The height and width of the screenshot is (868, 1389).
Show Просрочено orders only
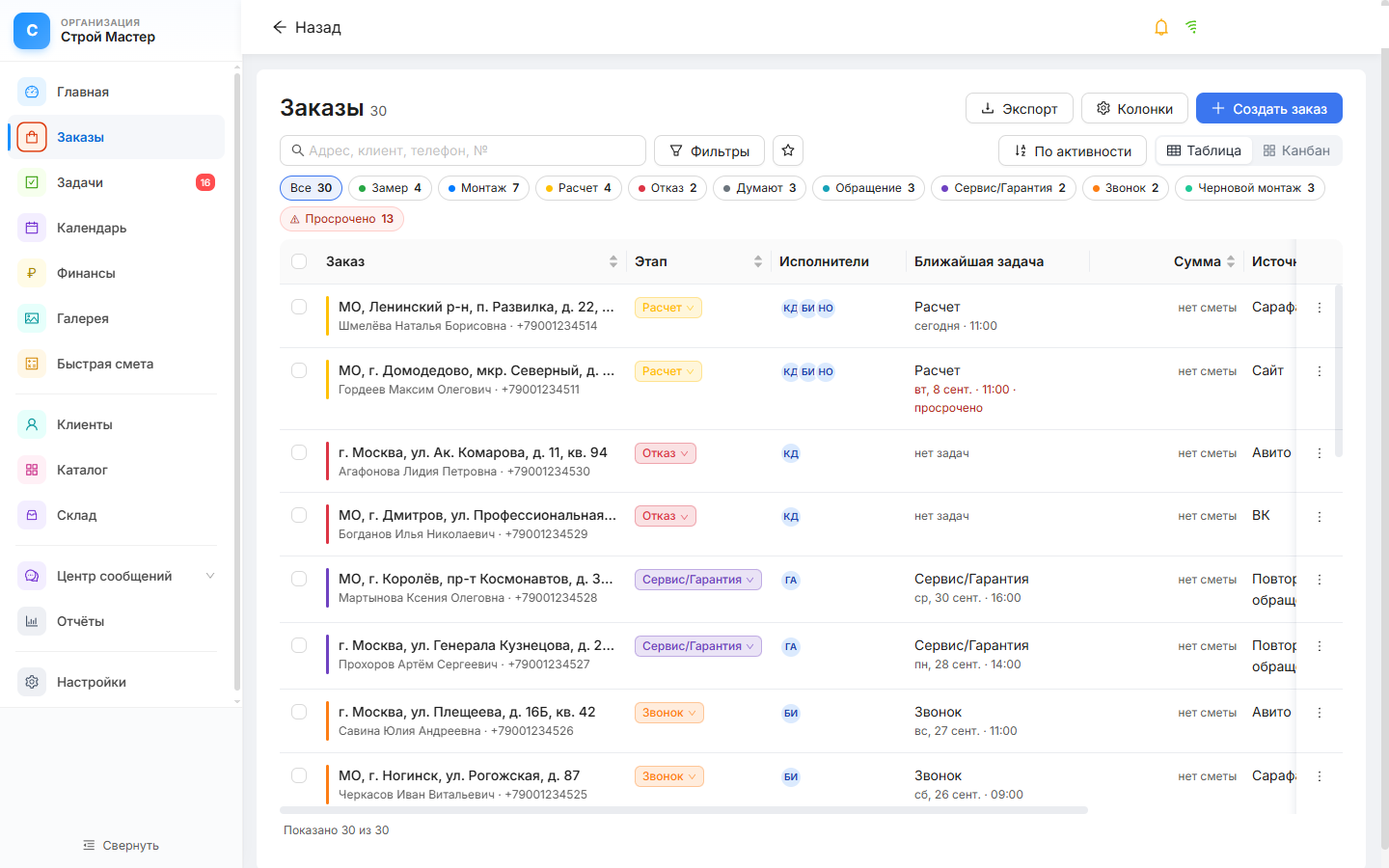341,219
